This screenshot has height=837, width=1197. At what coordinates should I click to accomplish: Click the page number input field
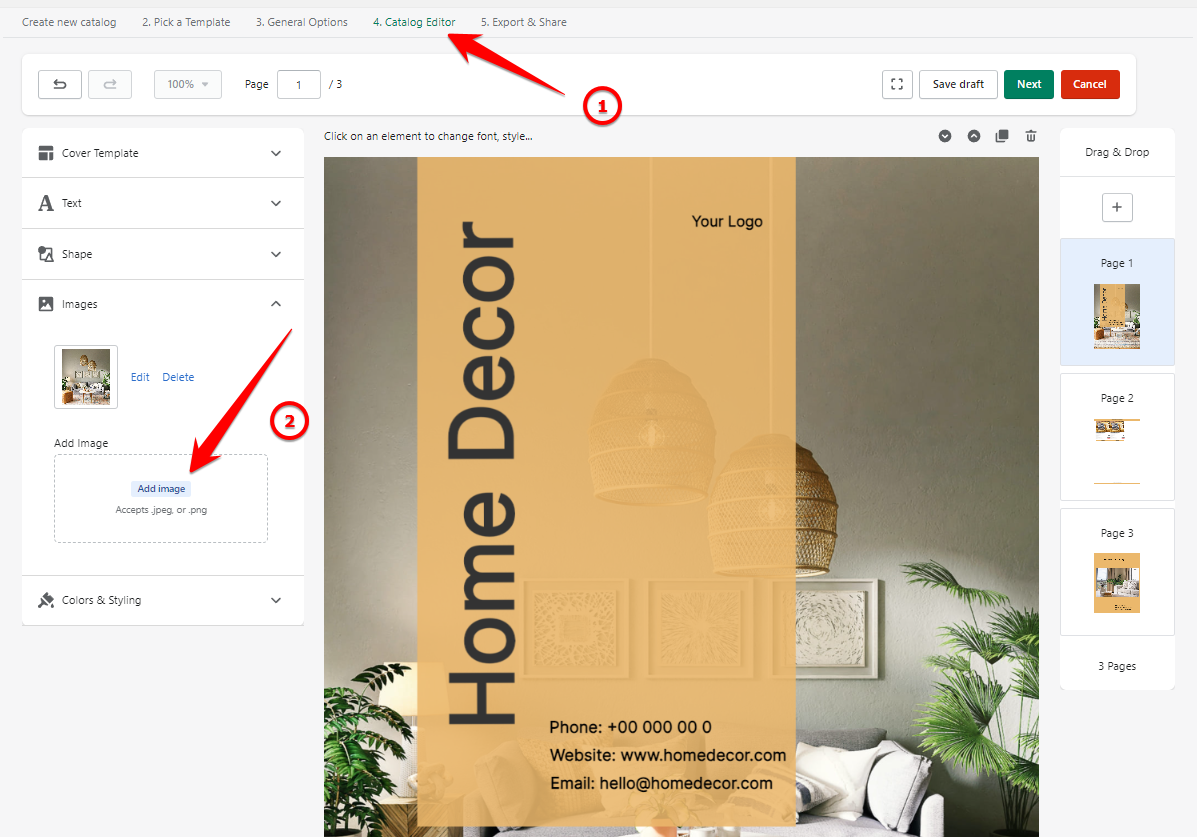click(298, 85)
